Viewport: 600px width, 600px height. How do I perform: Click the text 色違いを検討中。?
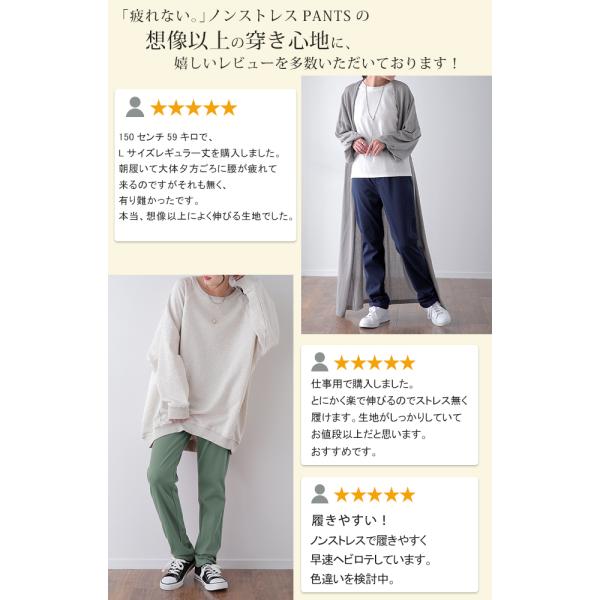tap(352, 579)
